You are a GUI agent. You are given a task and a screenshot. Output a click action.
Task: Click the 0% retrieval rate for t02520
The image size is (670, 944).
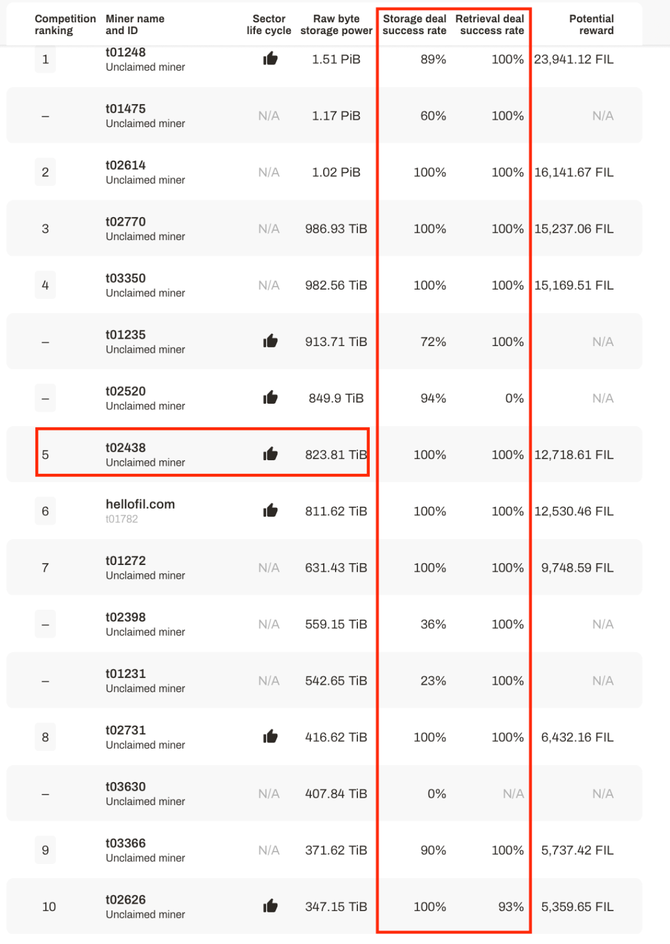click(514, 398)
